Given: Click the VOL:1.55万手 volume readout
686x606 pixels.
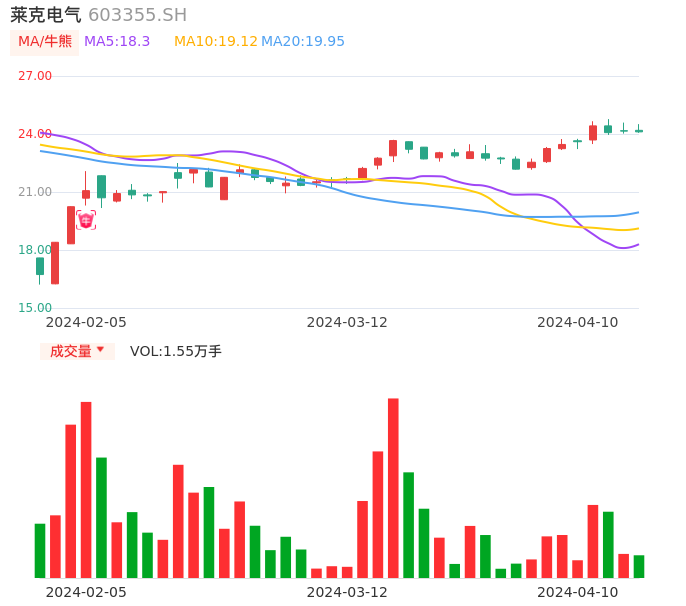Looking at the screenshot, I should coord(176,351).
